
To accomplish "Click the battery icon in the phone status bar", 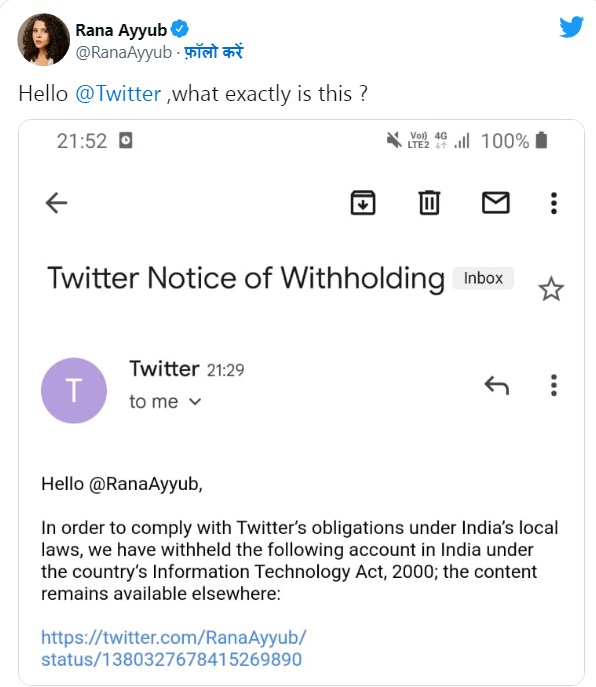I will tap(542, 140).
